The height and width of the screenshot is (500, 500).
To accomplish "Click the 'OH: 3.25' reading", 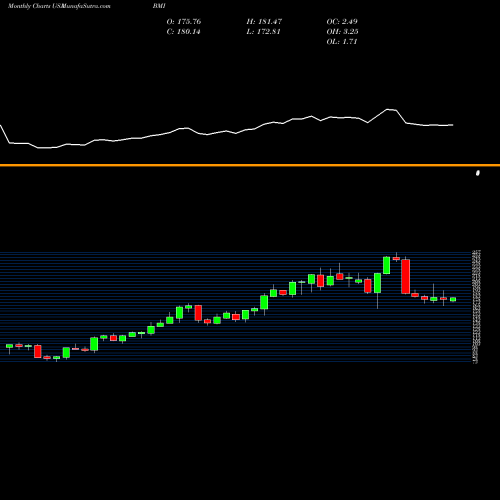I will [342, 31].
